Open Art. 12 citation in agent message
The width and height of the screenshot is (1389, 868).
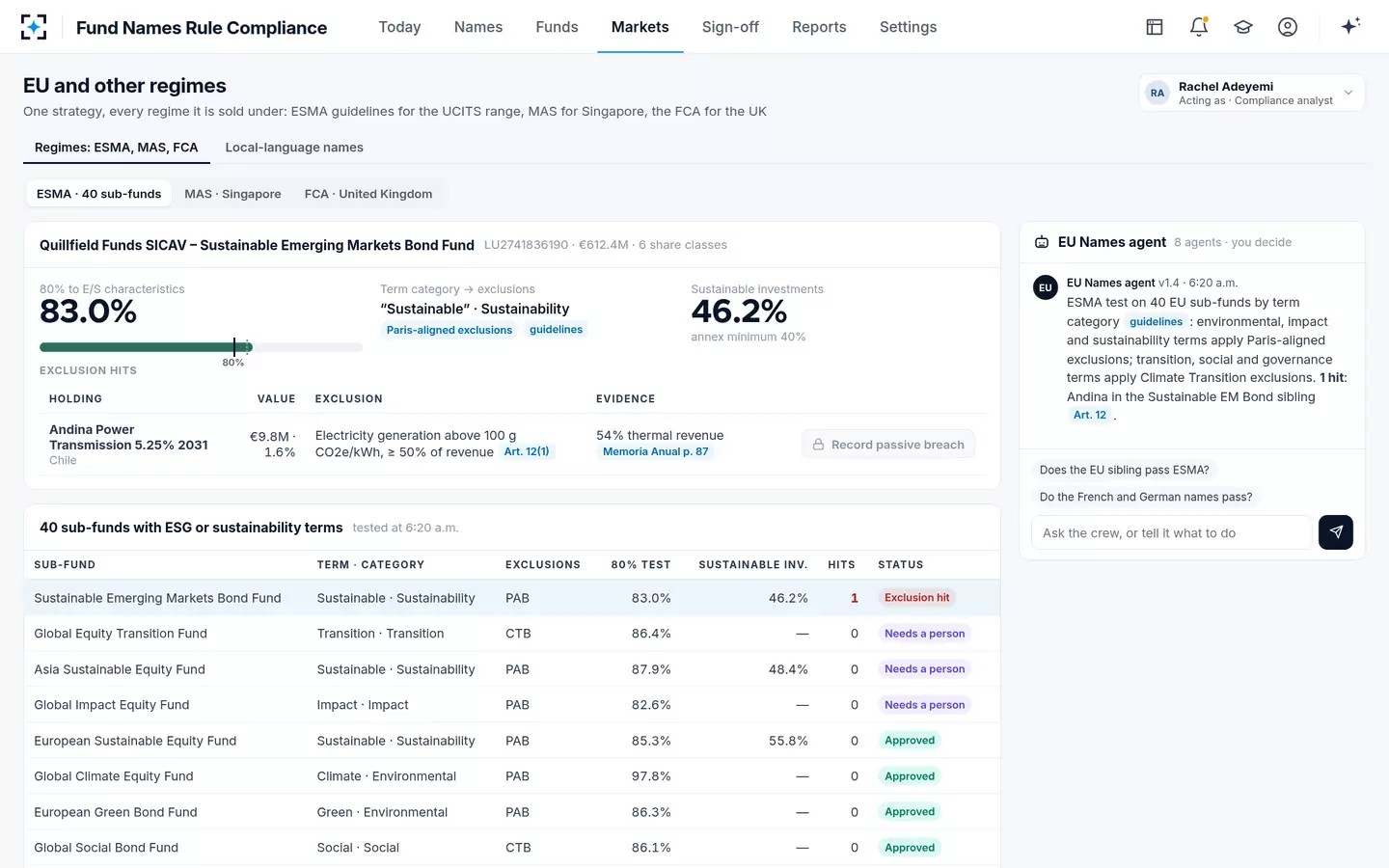[x=1090, y=415]
